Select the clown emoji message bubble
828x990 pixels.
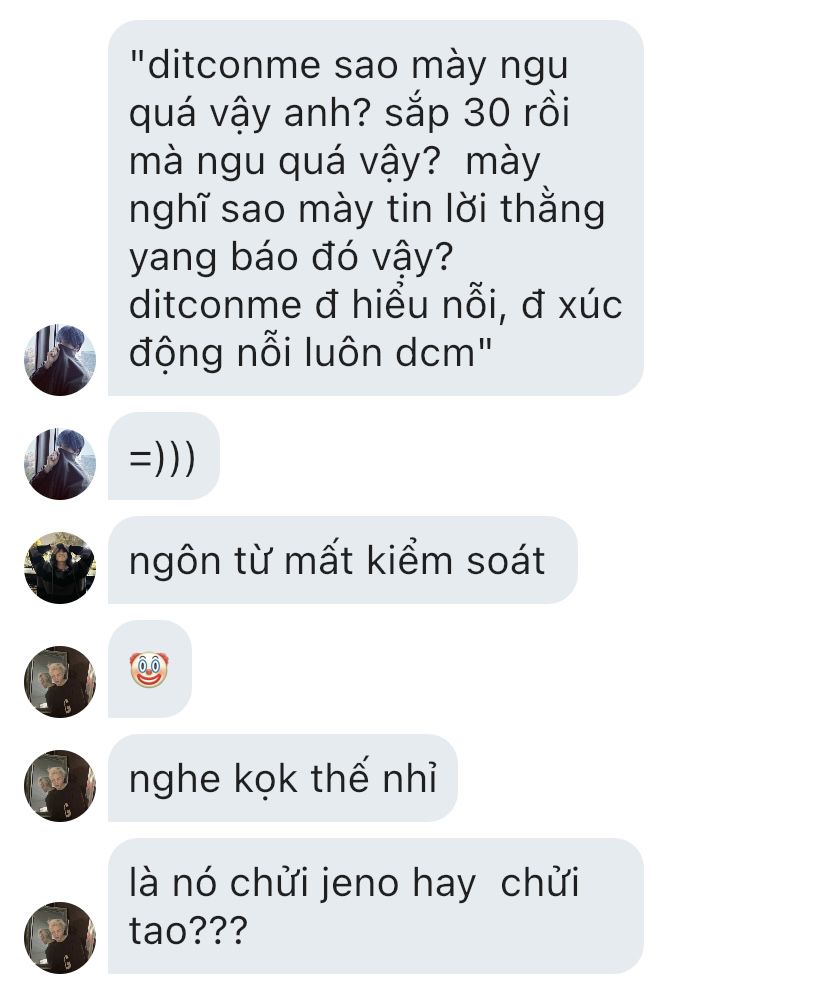click(150, 669)
